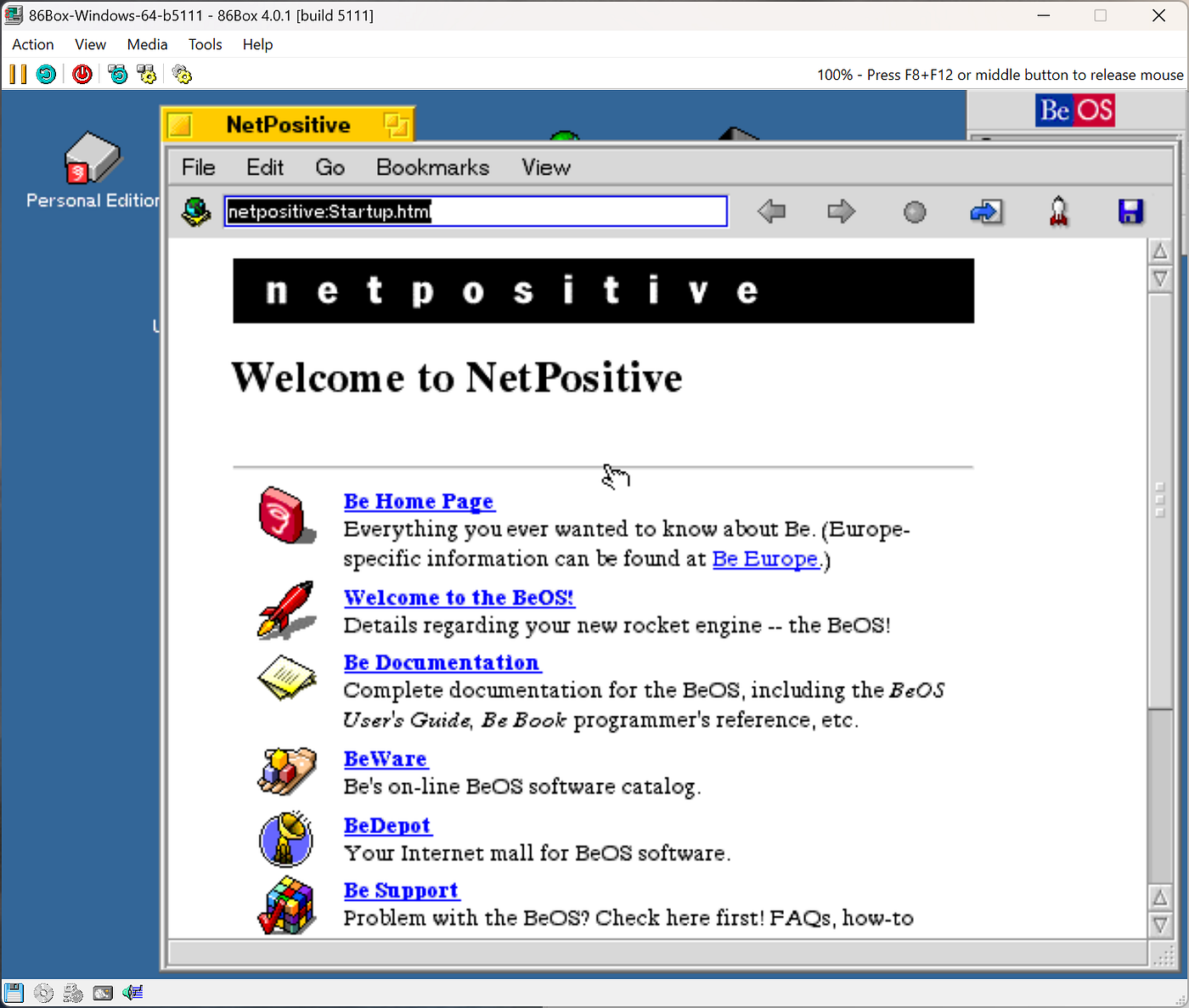Click the red ACPI shutdown power icon
The height and width of the screenshot is (1008, 1189).
82,75
